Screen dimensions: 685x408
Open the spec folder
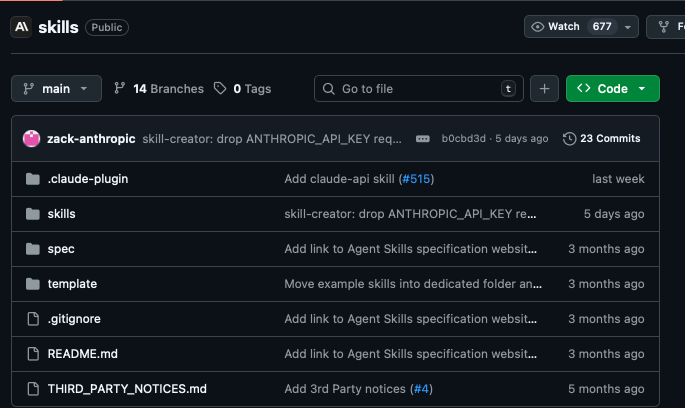pyautogui.click(x=61, y=249)
